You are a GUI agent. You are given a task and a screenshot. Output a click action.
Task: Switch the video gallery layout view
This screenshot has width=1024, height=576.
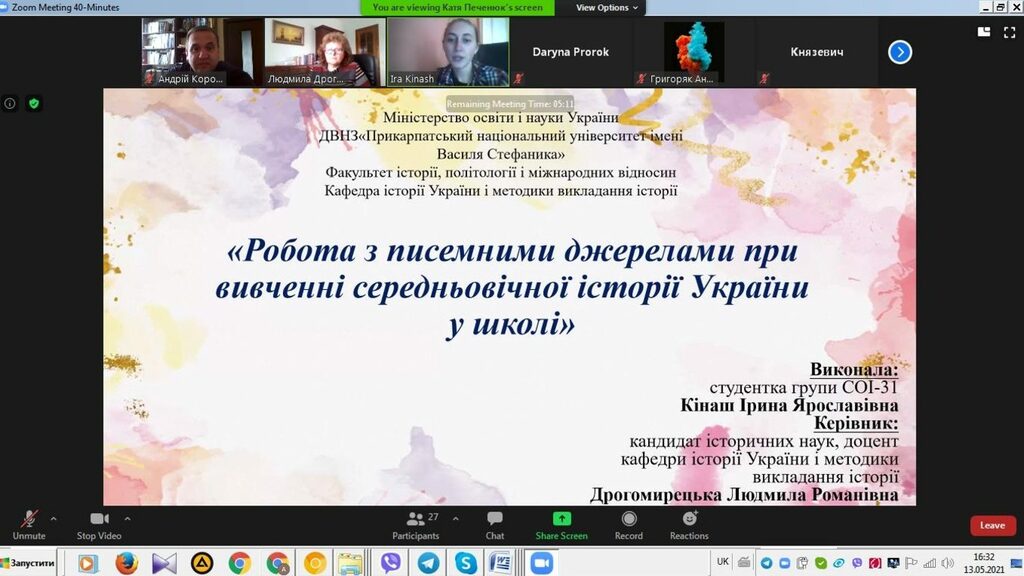click(983, 31)
